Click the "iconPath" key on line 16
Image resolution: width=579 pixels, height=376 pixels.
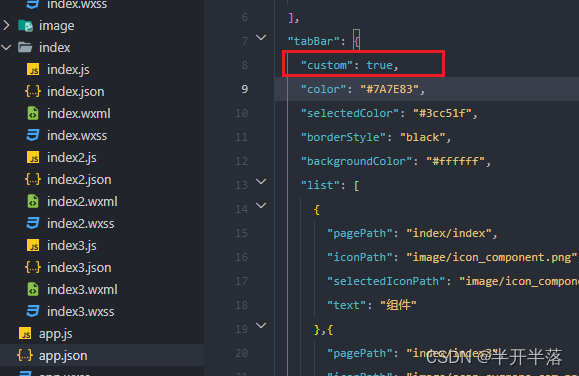click(360, 257)
